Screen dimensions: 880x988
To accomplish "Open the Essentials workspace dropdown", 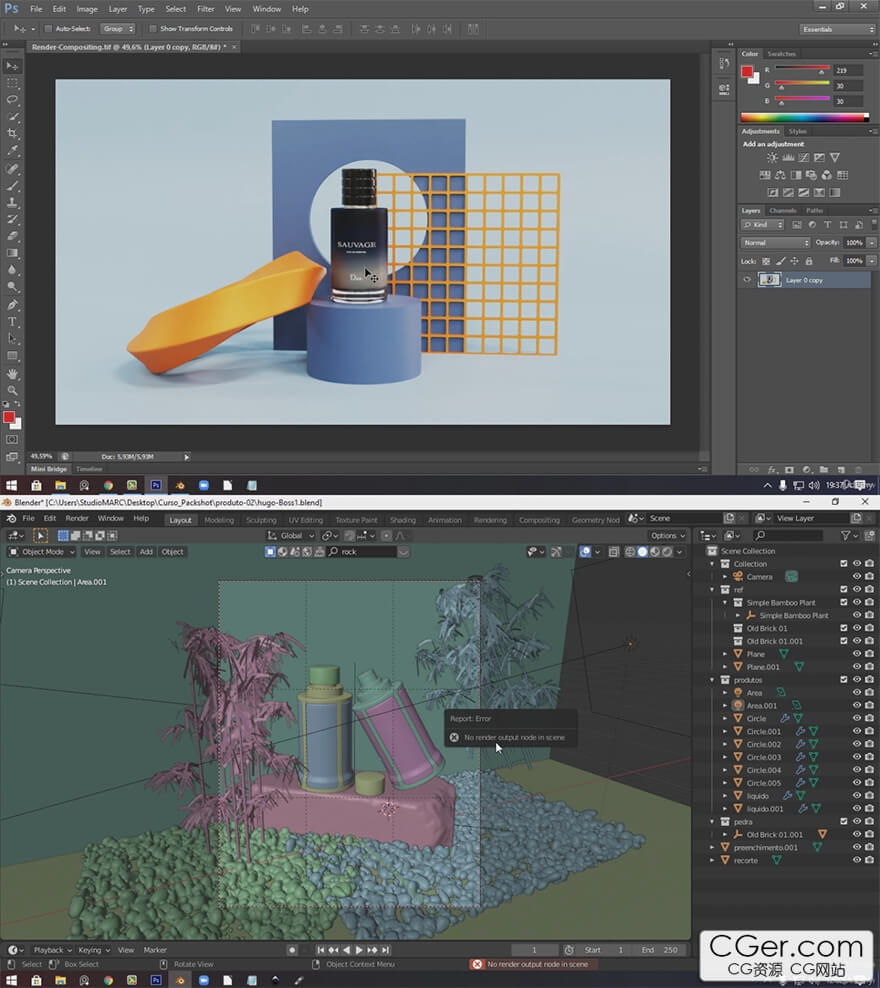I will point(838,29).
